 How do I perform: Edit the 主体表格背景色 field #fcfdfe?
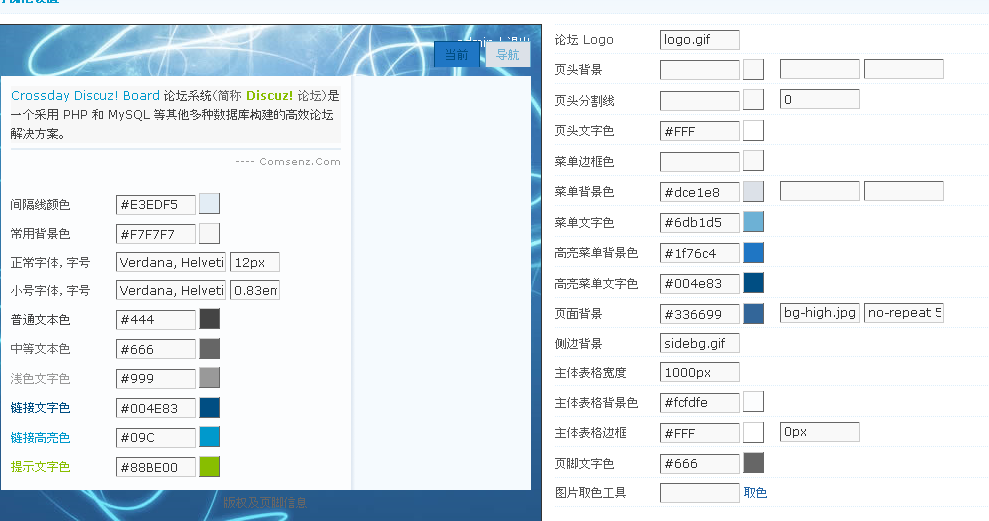pyautogui.click(x=699, y=402)
